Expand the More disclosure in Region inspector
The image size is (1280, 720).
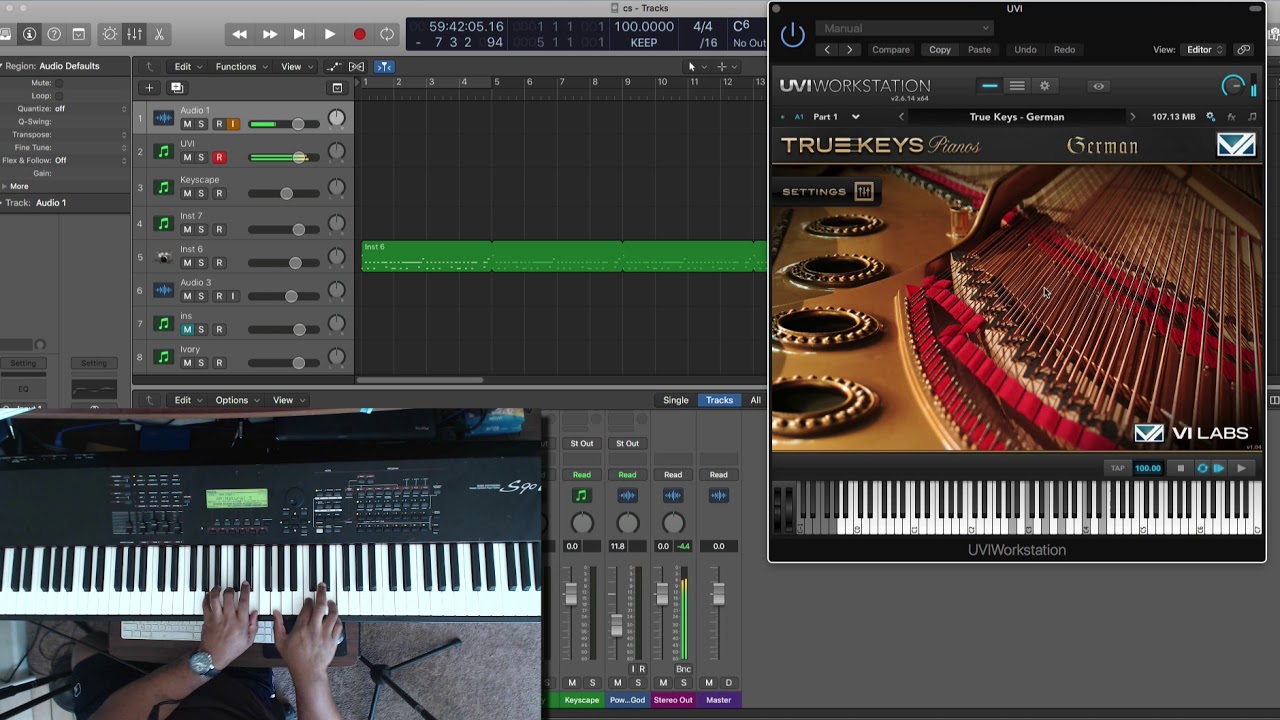pyautogui.click(x=5, y=186)
